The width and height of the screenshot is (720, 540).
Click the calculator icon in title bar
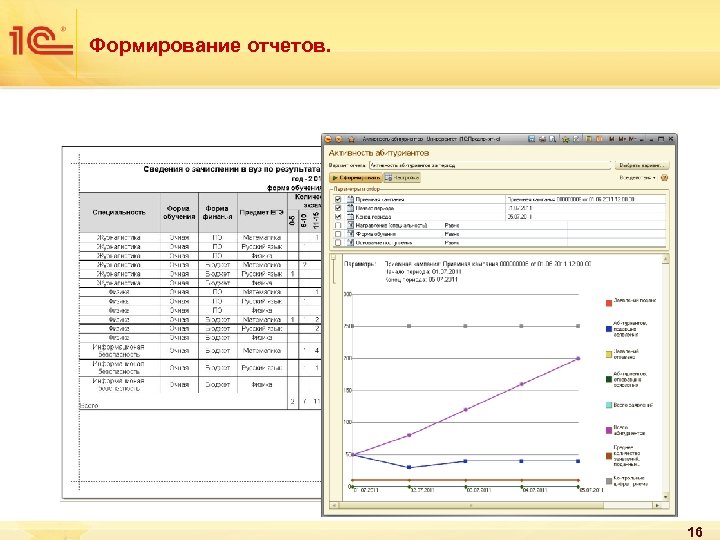pos(589,139)
